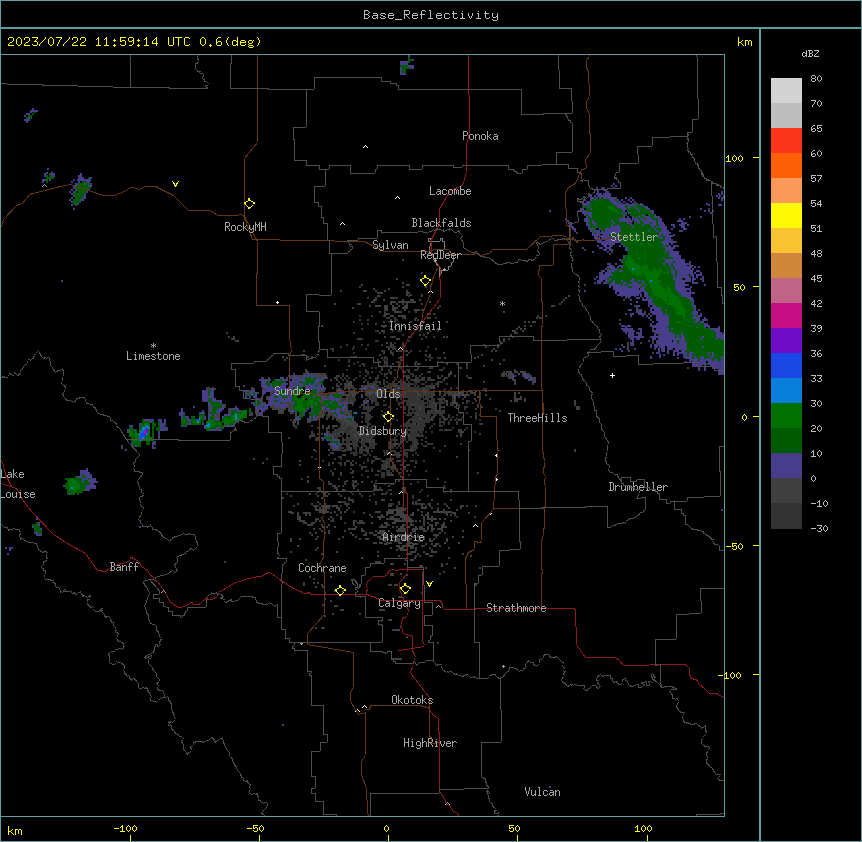Click the asterisk marker east of Innisfail

502,304
